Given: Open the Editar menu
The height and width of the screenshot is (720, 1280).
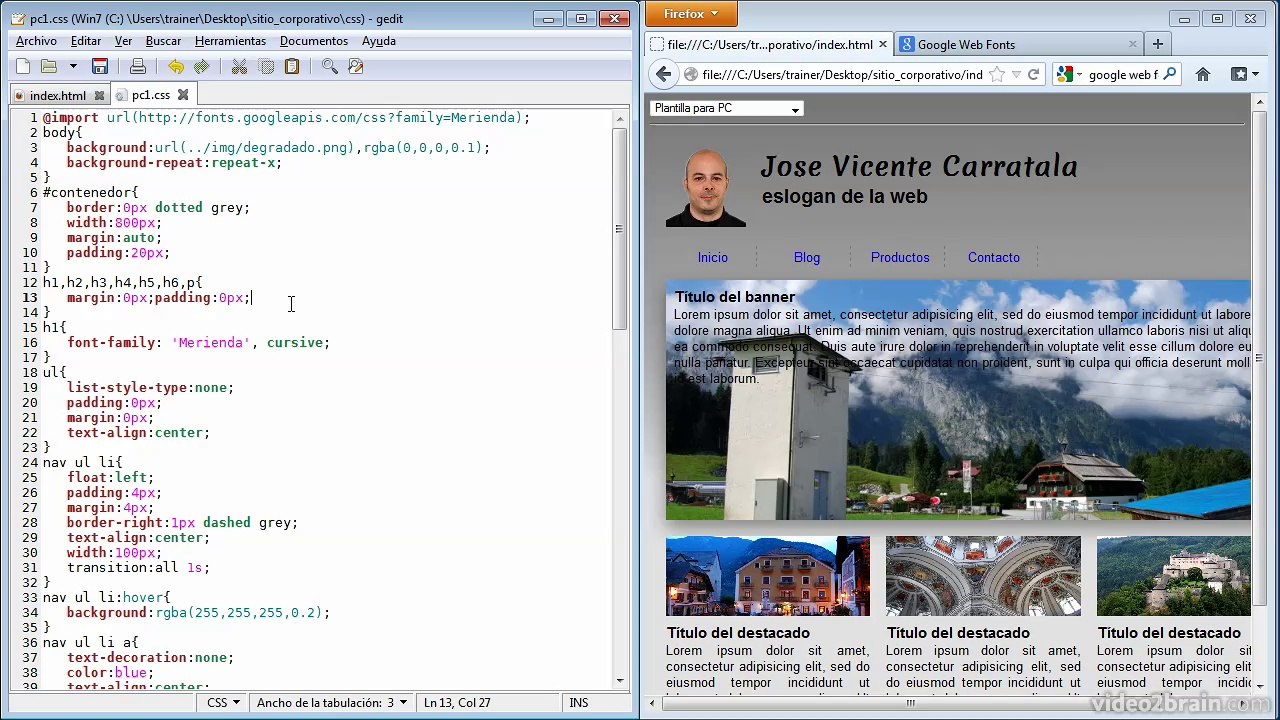Looking at the screenshot, I should pos(86,41).
